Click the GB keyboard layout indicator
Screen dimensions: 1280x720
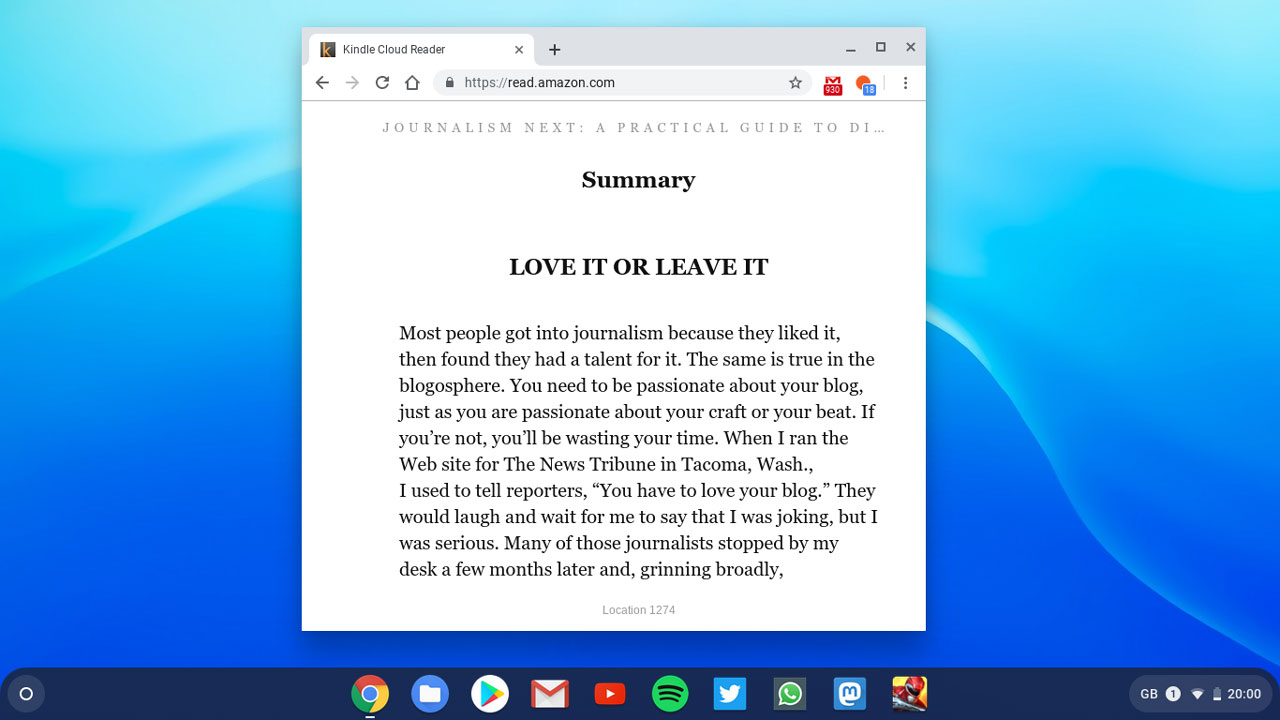1149,694
